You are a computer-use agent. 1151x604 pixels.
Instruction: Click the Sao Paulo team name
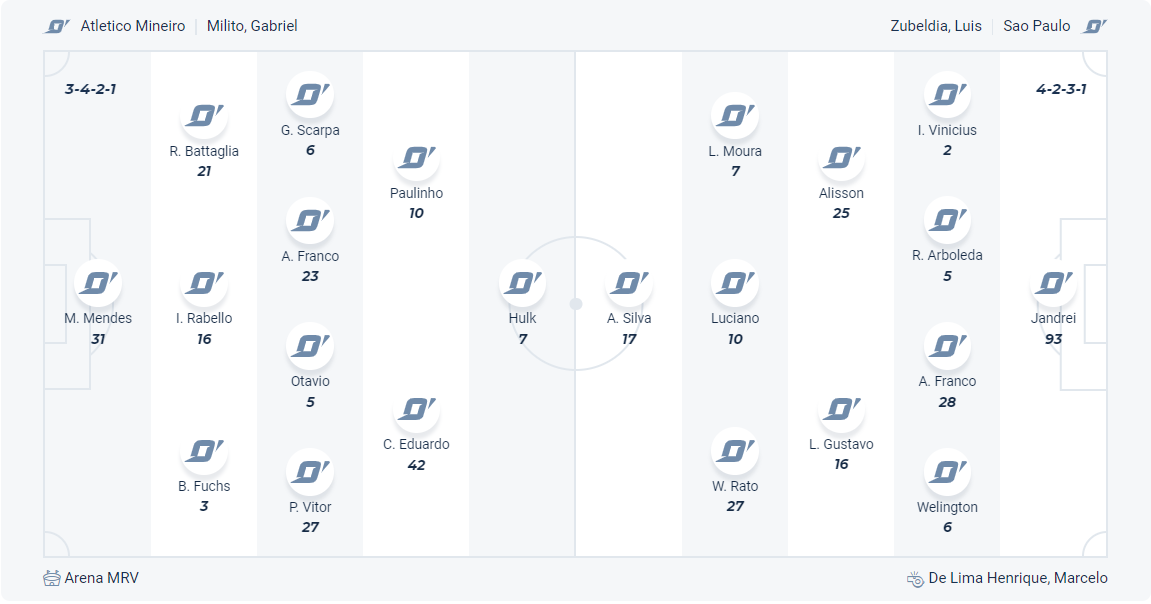point(1037,26)
